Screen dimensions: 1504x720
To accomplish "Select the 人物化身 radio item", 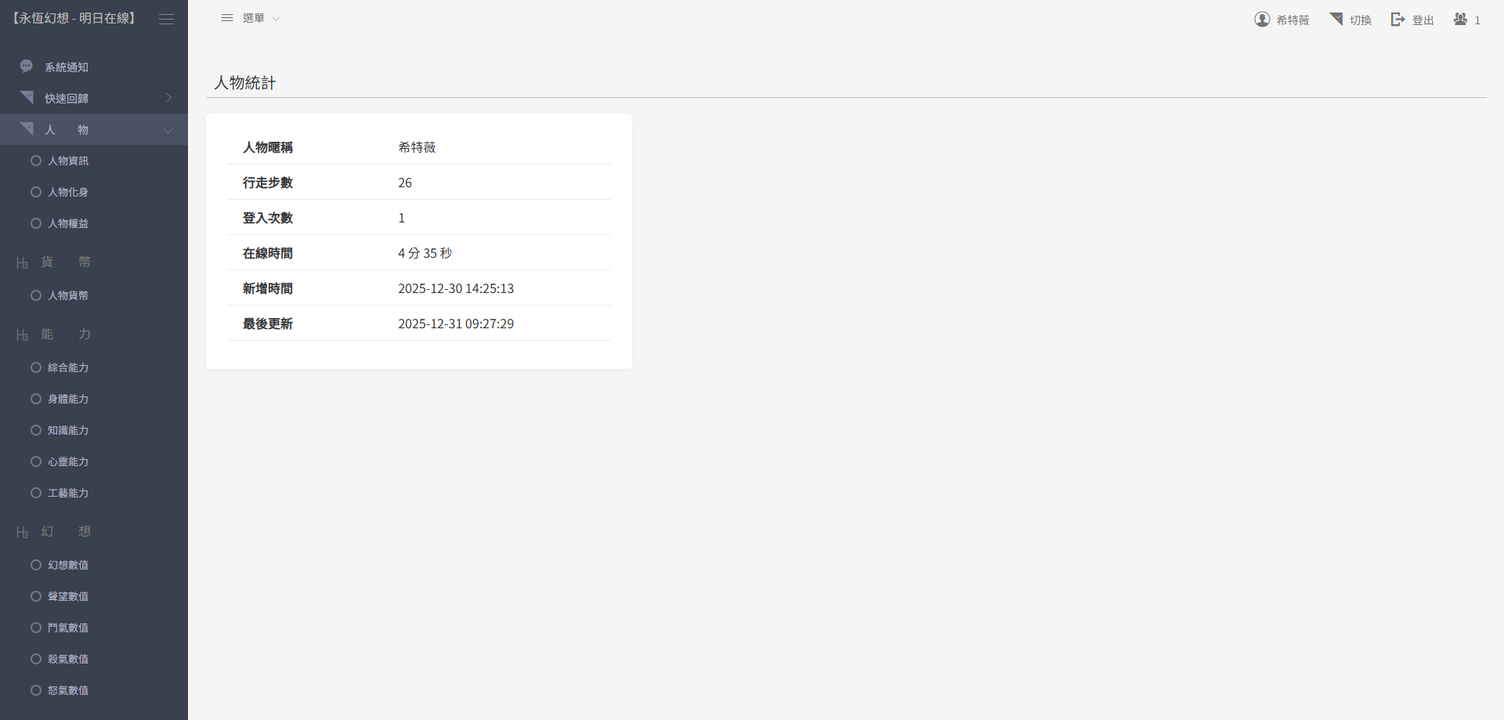I will pos(36,192).
